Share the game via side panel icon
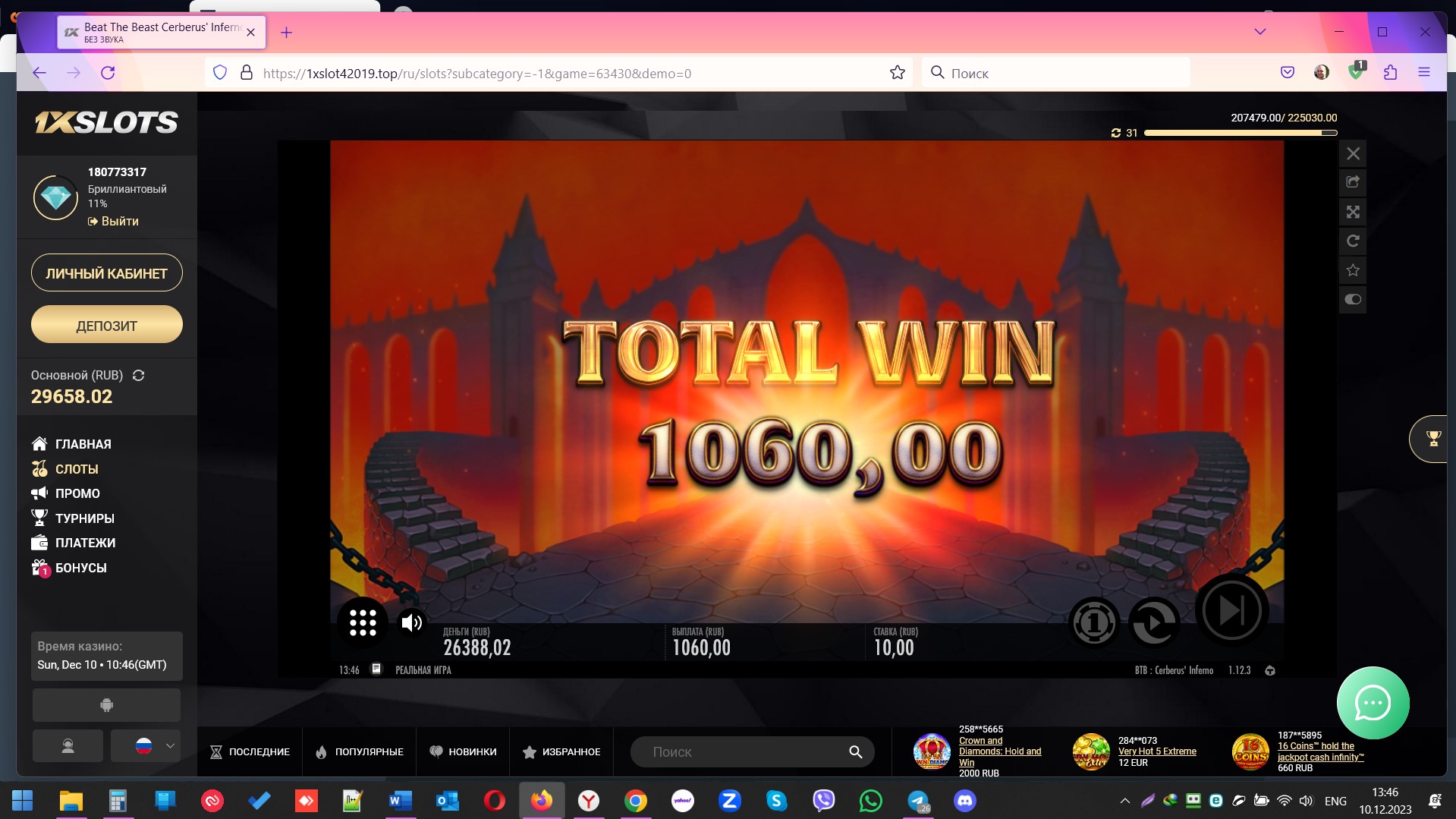This screenshot has height=819, width=1456. [1353, 182]
